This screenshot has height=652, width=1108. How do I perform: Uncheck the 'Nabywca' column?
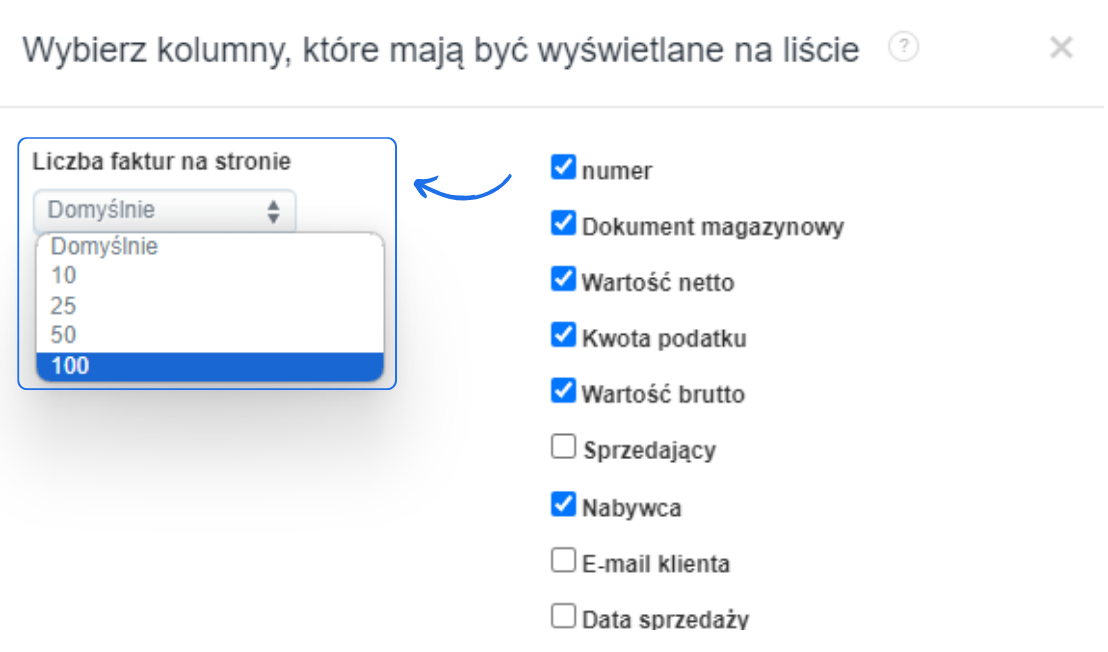point(563,503)
